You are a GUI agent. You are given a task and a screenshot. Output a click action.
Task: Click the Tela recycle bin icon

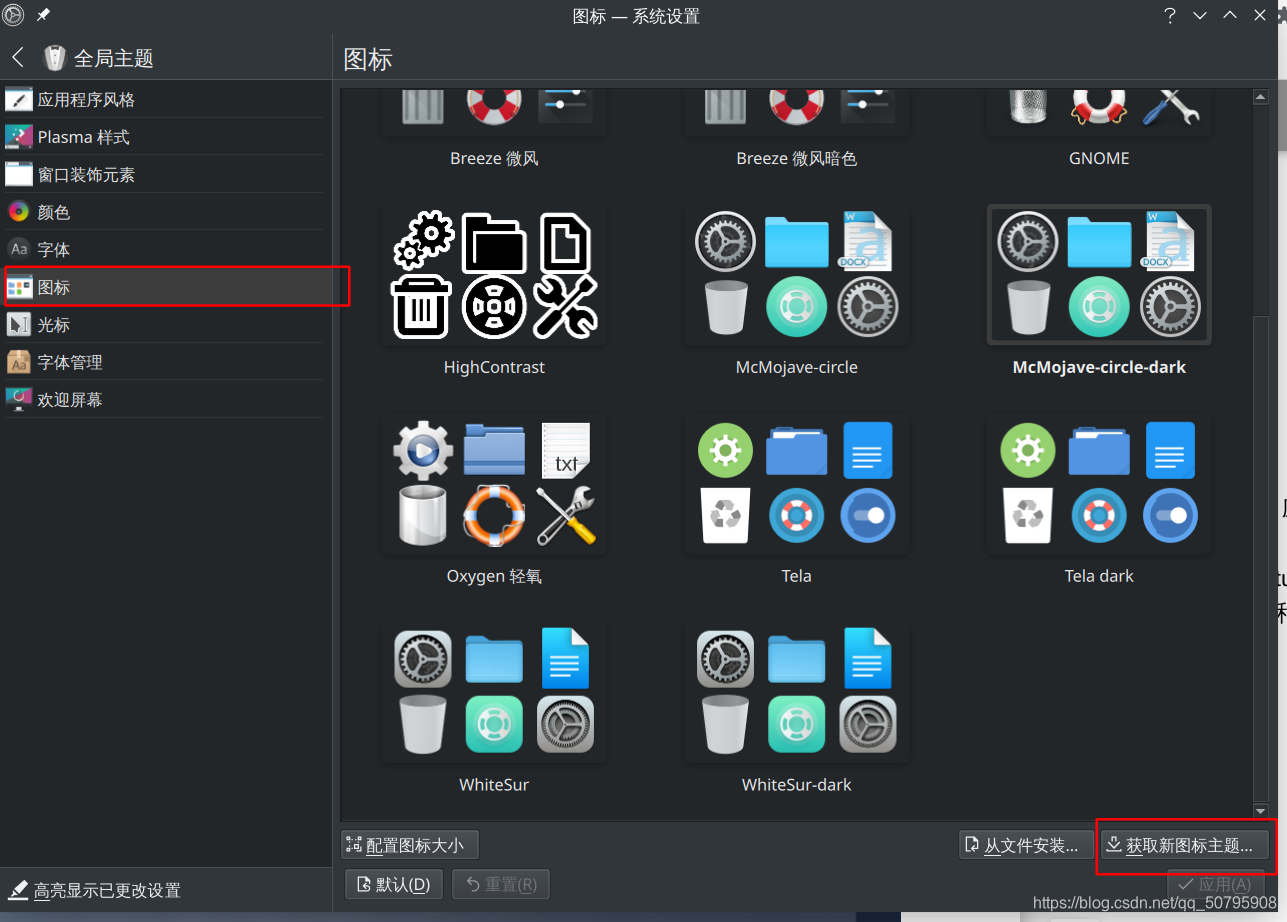tap(726, 515)
